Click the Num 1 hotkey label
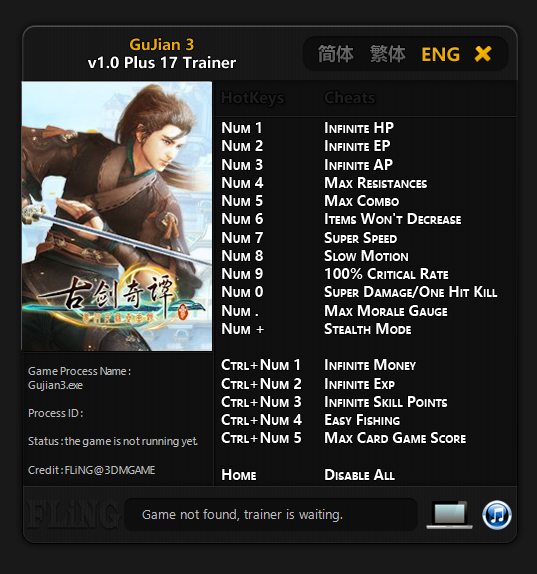 pyautogui.click(x=242, y=128)
